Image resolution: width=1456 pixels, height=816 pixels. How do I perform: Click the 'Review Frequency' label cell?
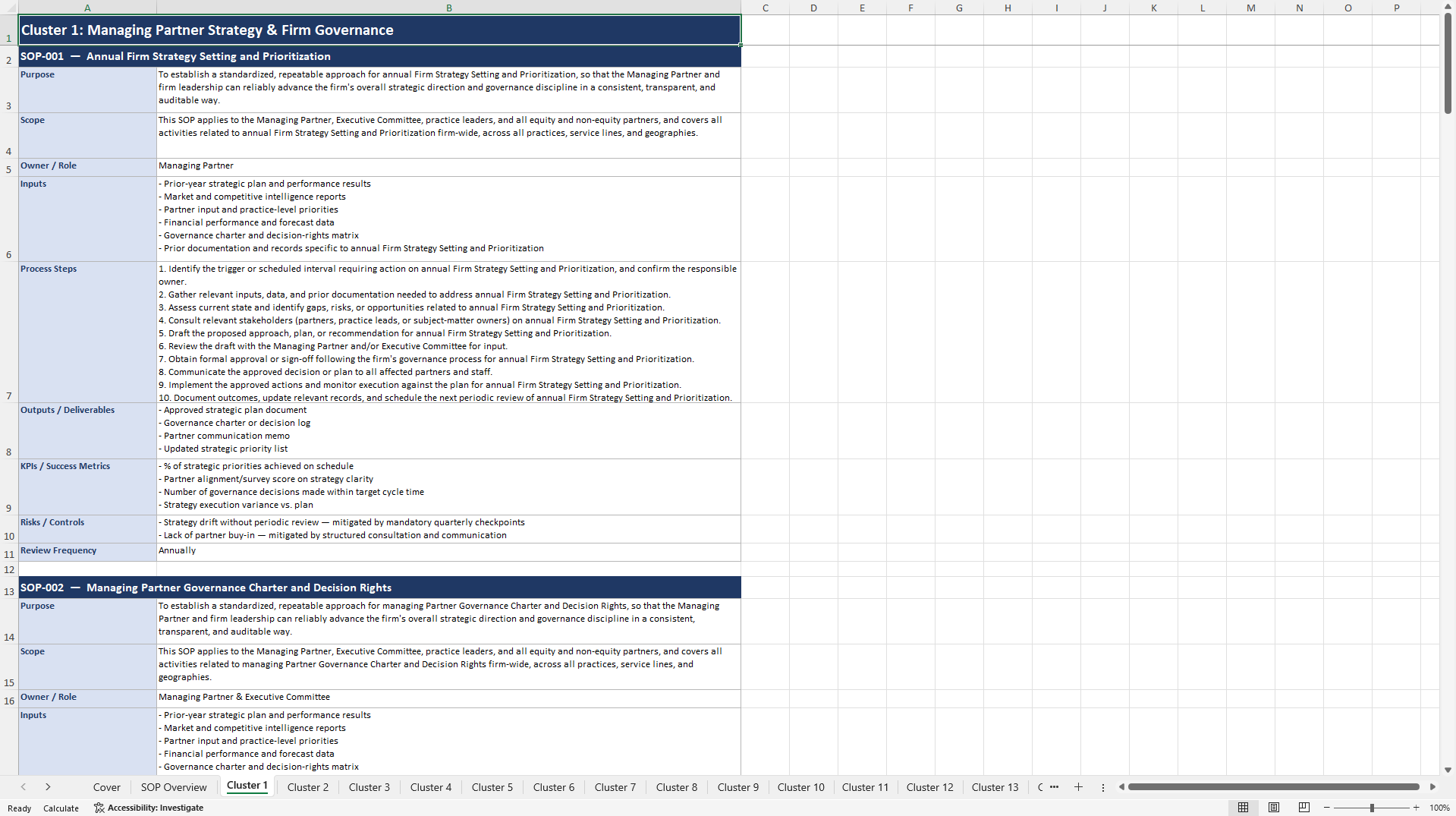(87, 552)
